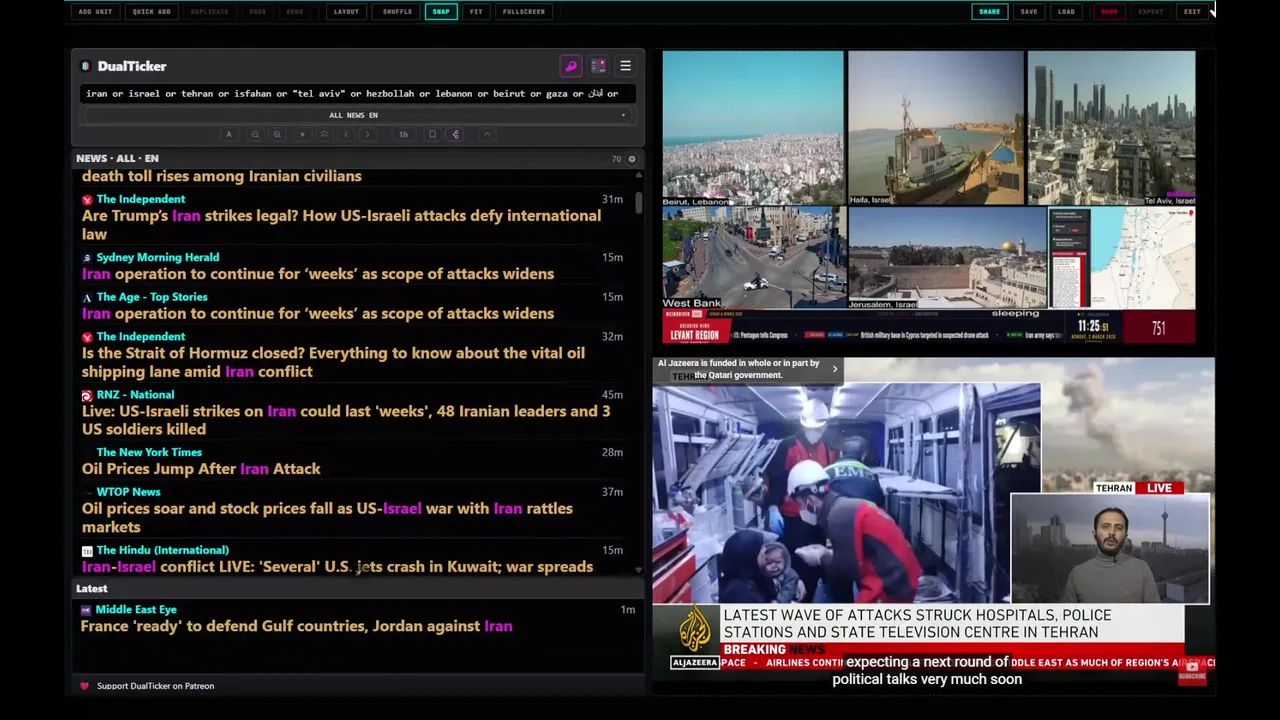Click The Age source icon

pyautogui.click(x=87, y=298)
